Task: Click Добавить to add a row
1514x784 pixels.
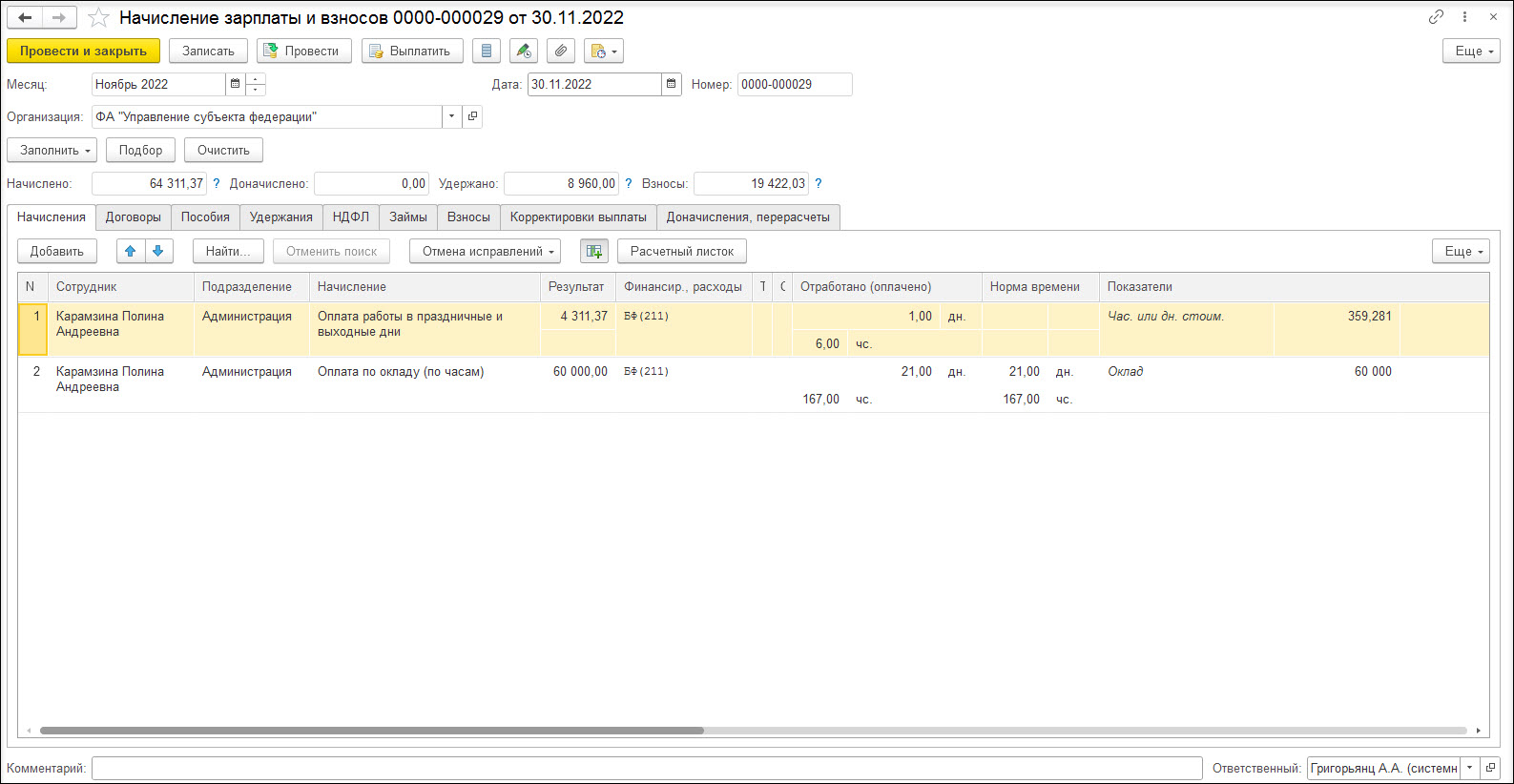Action: (57, 251)
